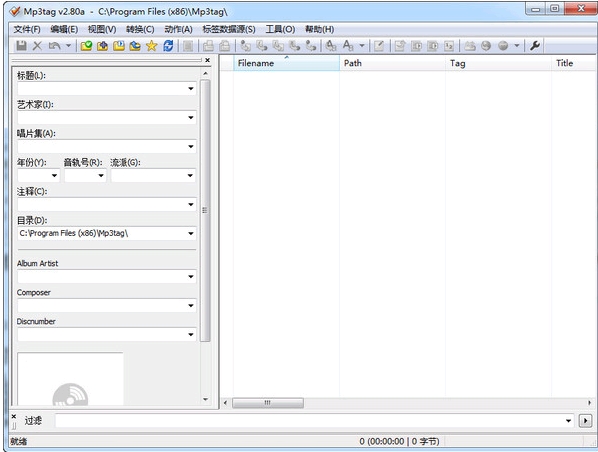Expand the 艺术家(I) dropdown
The height and width of the screenshot is (452, 598).
click(x=191, y=117)
